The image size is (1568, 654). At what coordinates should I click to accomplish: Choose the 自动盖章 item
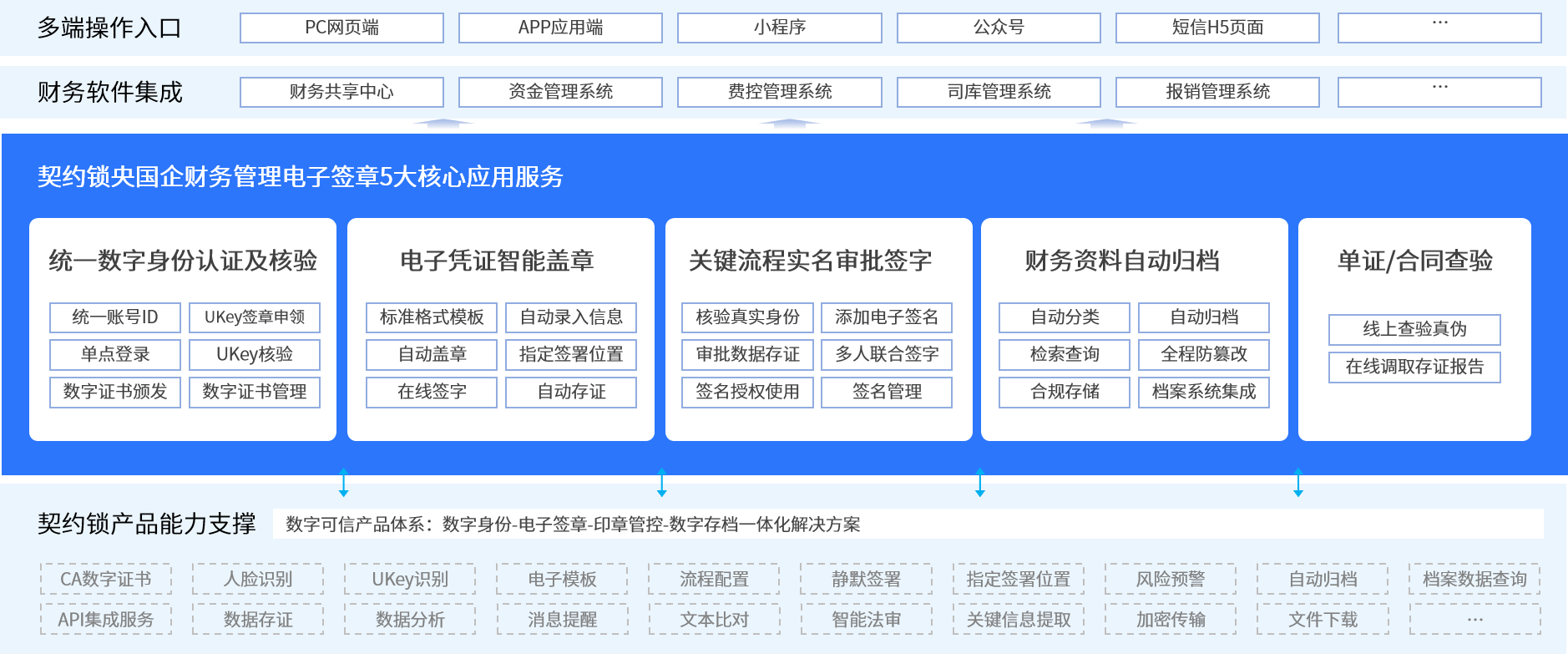coord(432,354)
